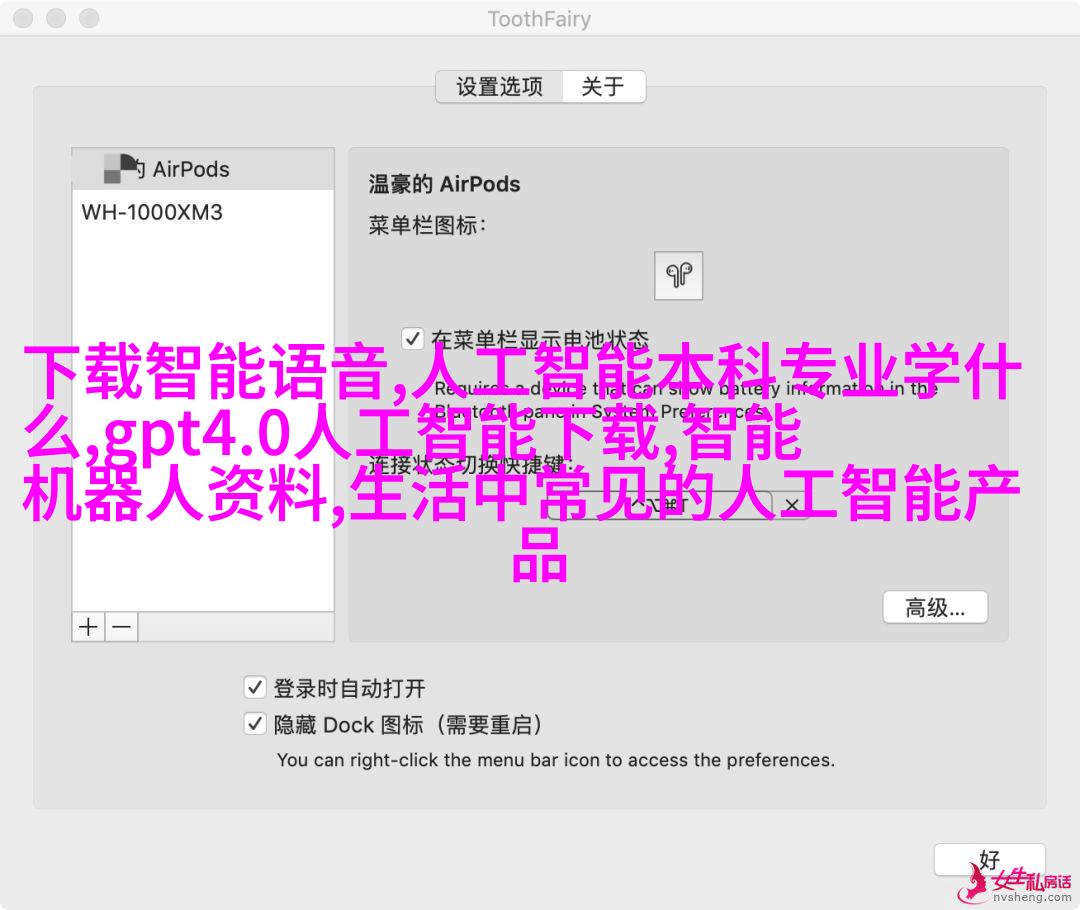The height and width of the screenshot is (910, 1080).
Task: Open the 关于 tab
Action: pyautogui.click(x=604, y=87)
